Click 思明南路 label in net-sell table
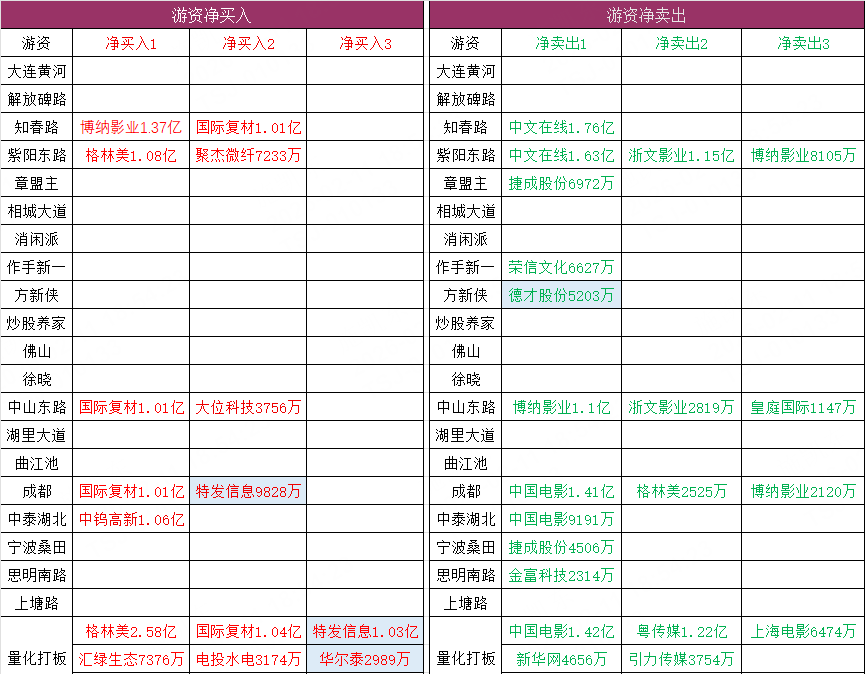Screen dimensions: 866x674 point(466,575)
